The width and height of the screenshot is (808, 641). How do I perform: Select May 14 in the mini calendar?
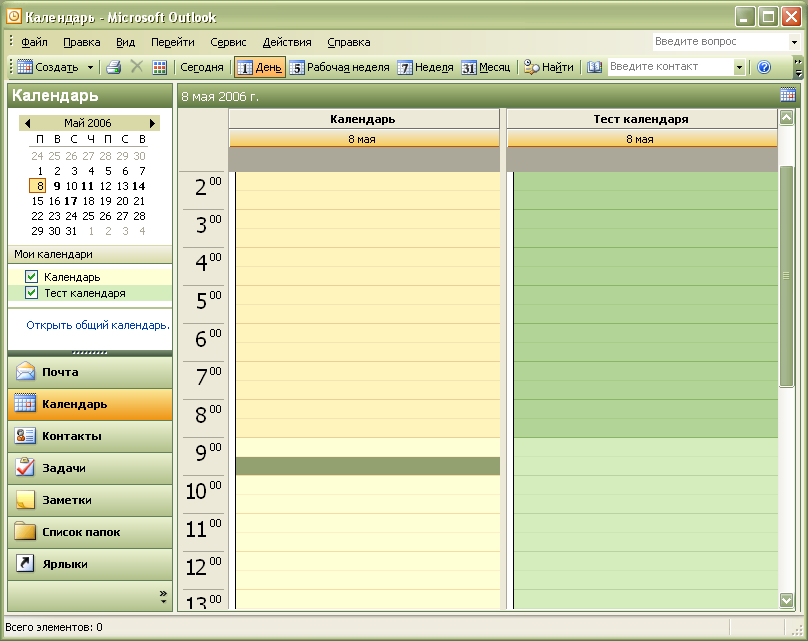[x=139, y=186]
